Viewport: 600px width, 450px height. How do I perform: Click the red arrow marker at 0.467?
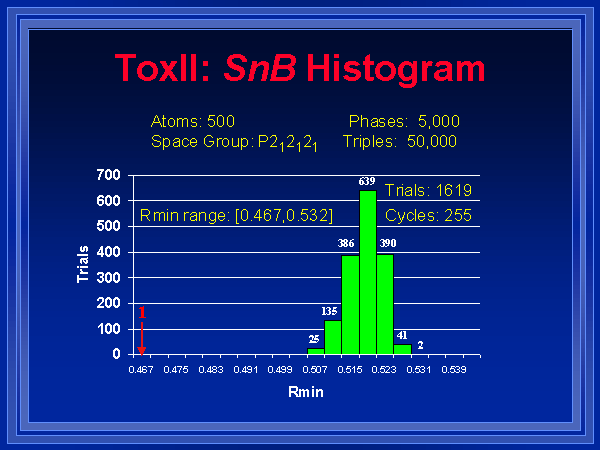(142, 338)
